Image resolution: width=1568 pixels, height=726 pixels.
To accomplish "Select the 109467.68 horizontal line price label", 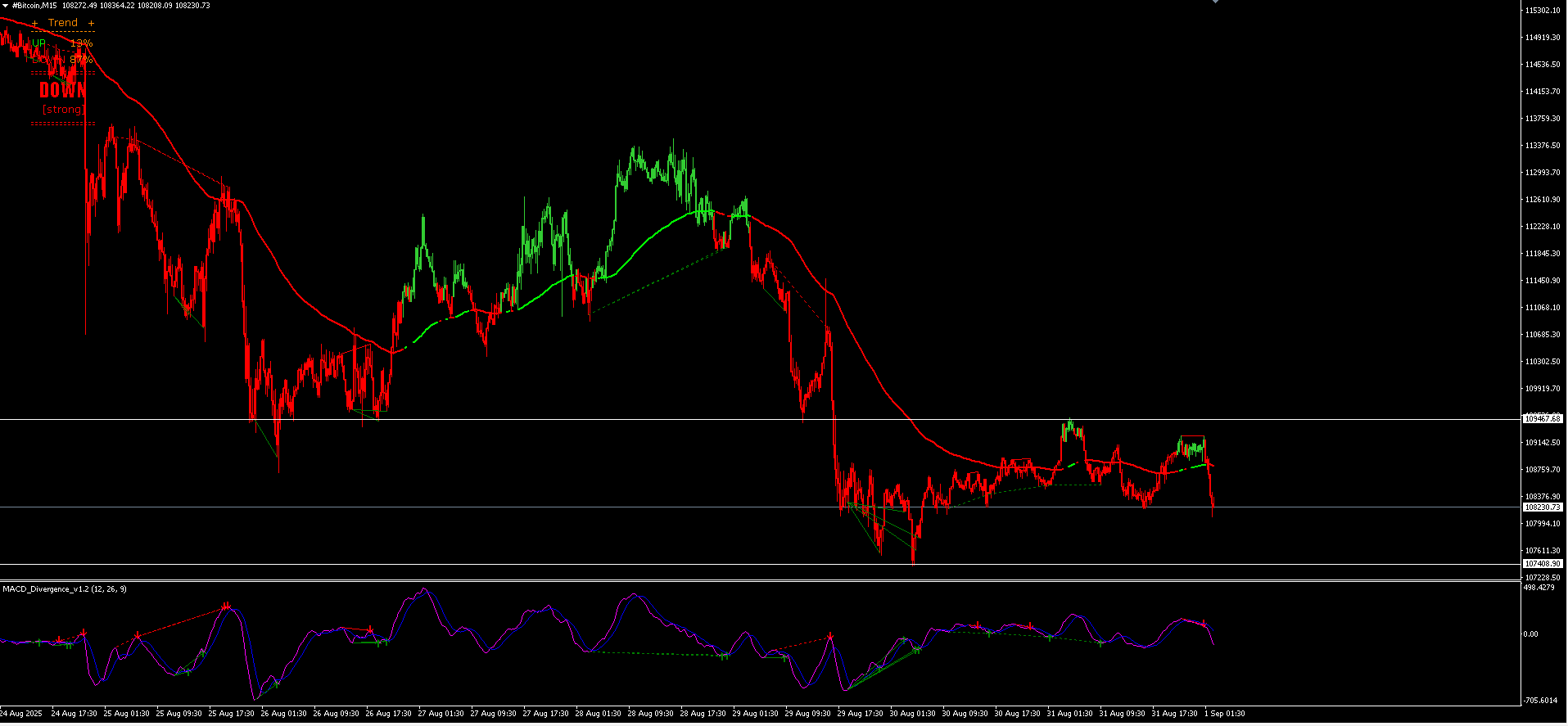I will pos(1542,418).
